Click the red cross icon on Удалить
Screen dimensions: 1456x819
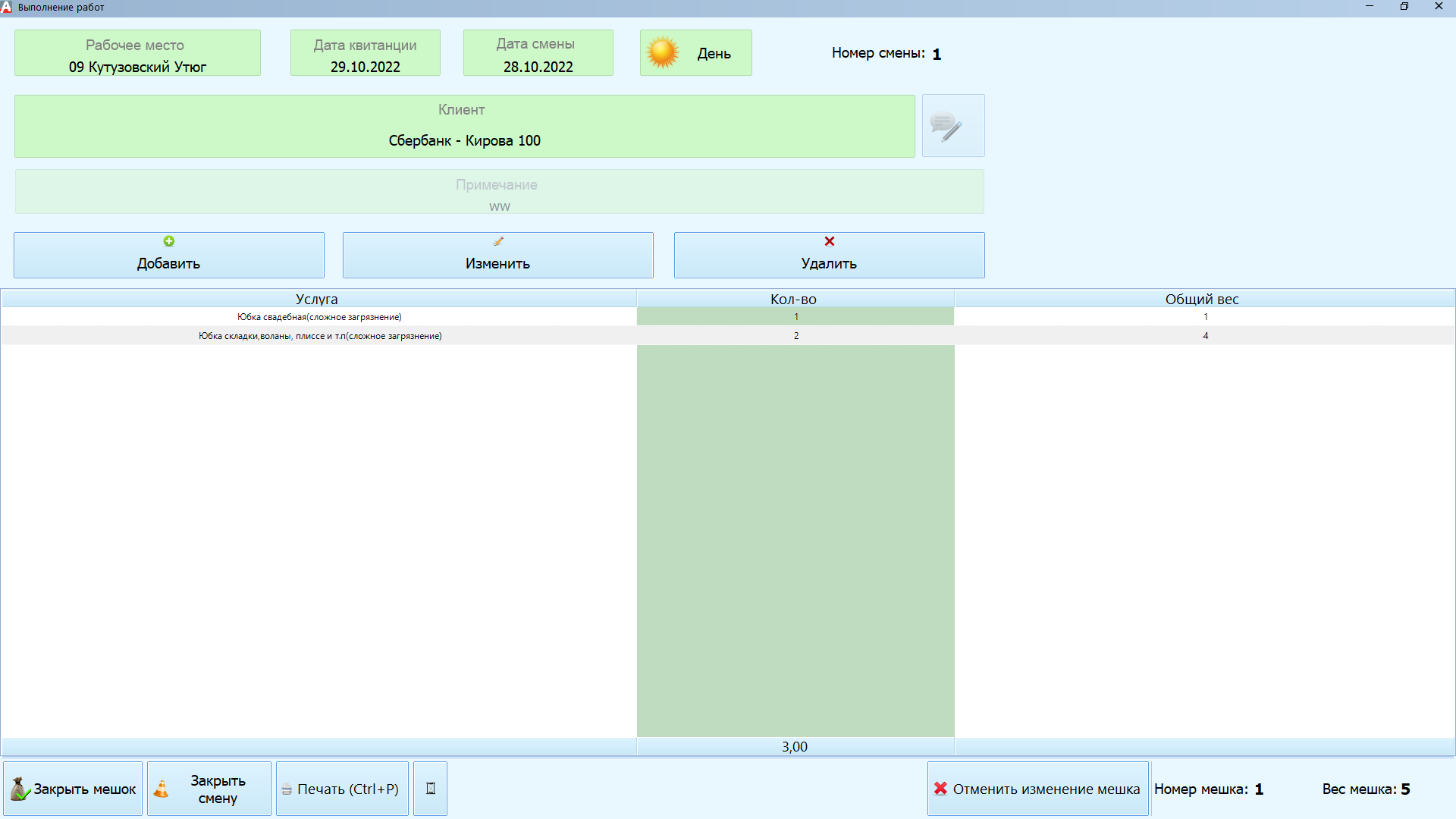[x=830, y=241]
